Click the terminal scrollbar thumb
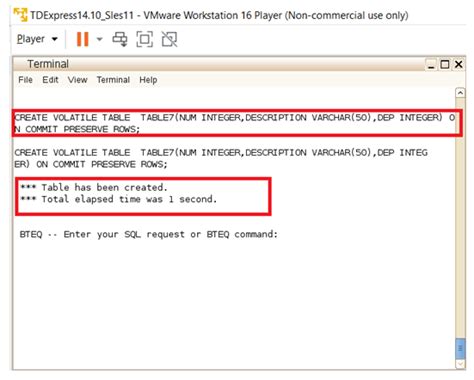Image resolution: width=474 pixels, height=380 pixels. [460, 349]
